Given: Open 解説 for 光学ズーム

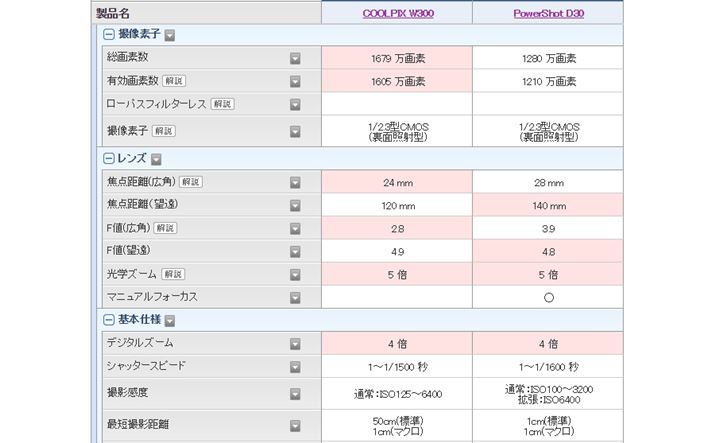Looking at the screenshot, I should [173, 274].
